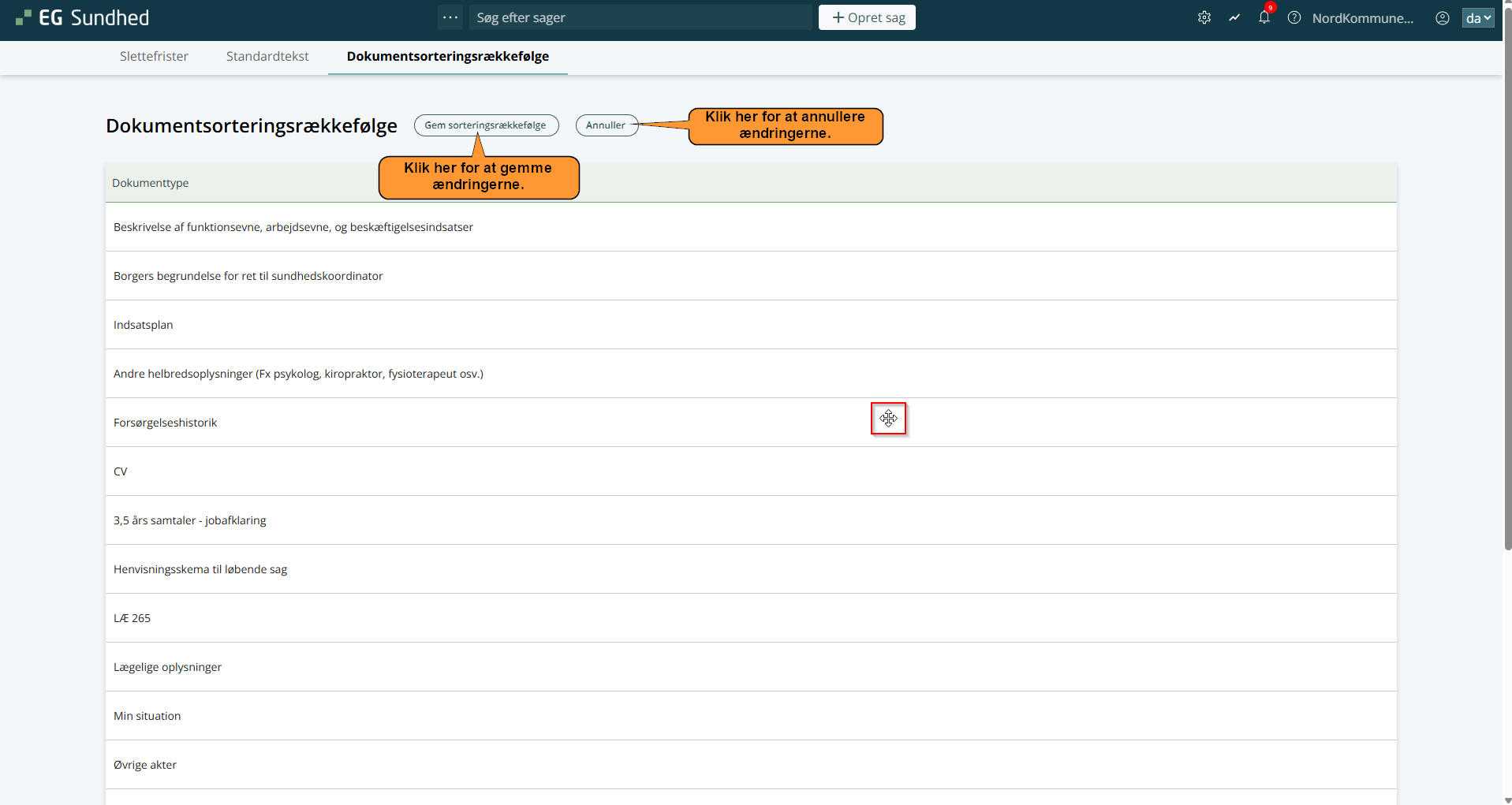Click the move handle on the Forsørgelseshistorik row
Image resolution: width=1512 pixels, height=805 pixels.
(x=888, y=419)
